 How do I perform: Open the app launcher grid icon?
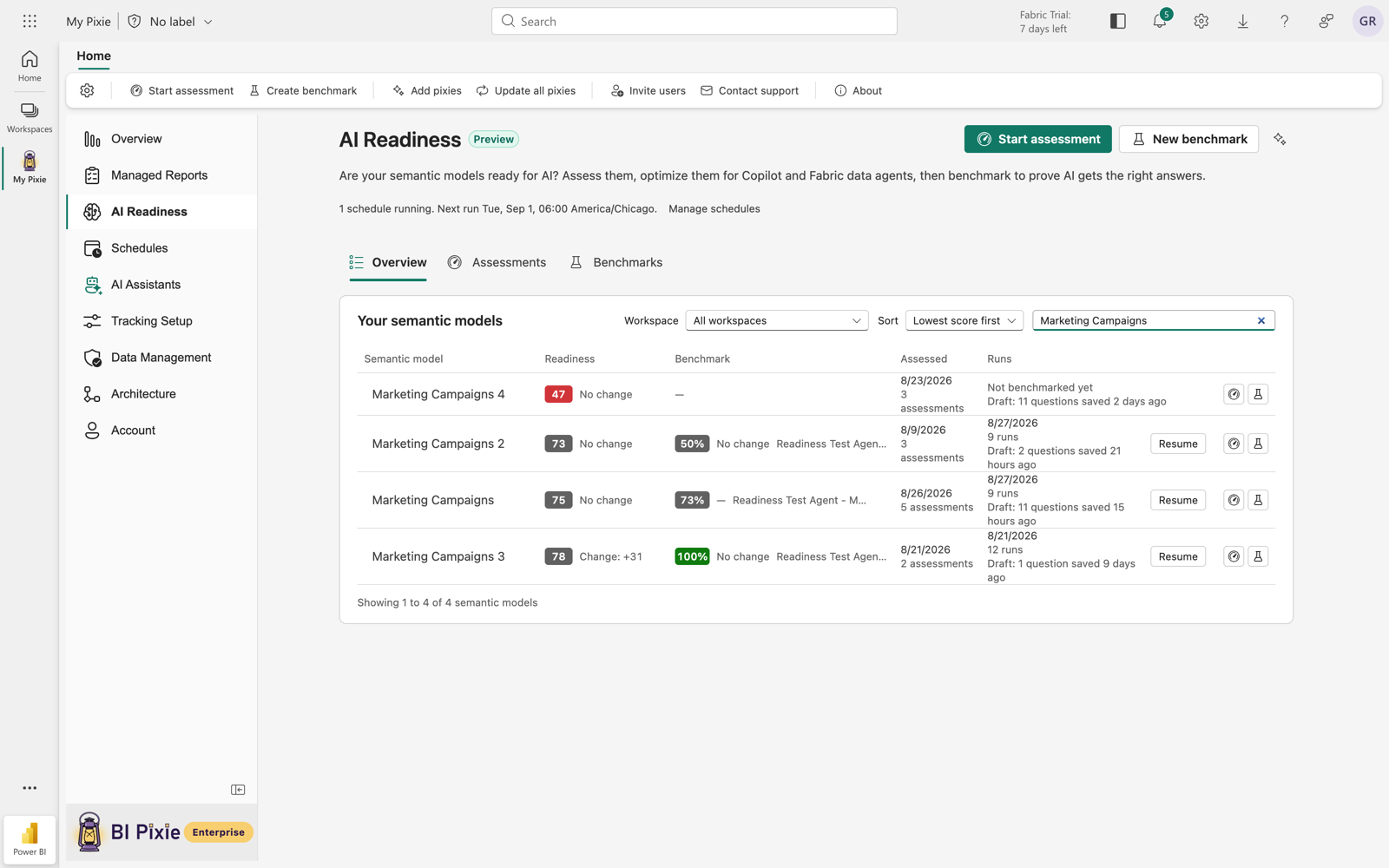(30, 21)
